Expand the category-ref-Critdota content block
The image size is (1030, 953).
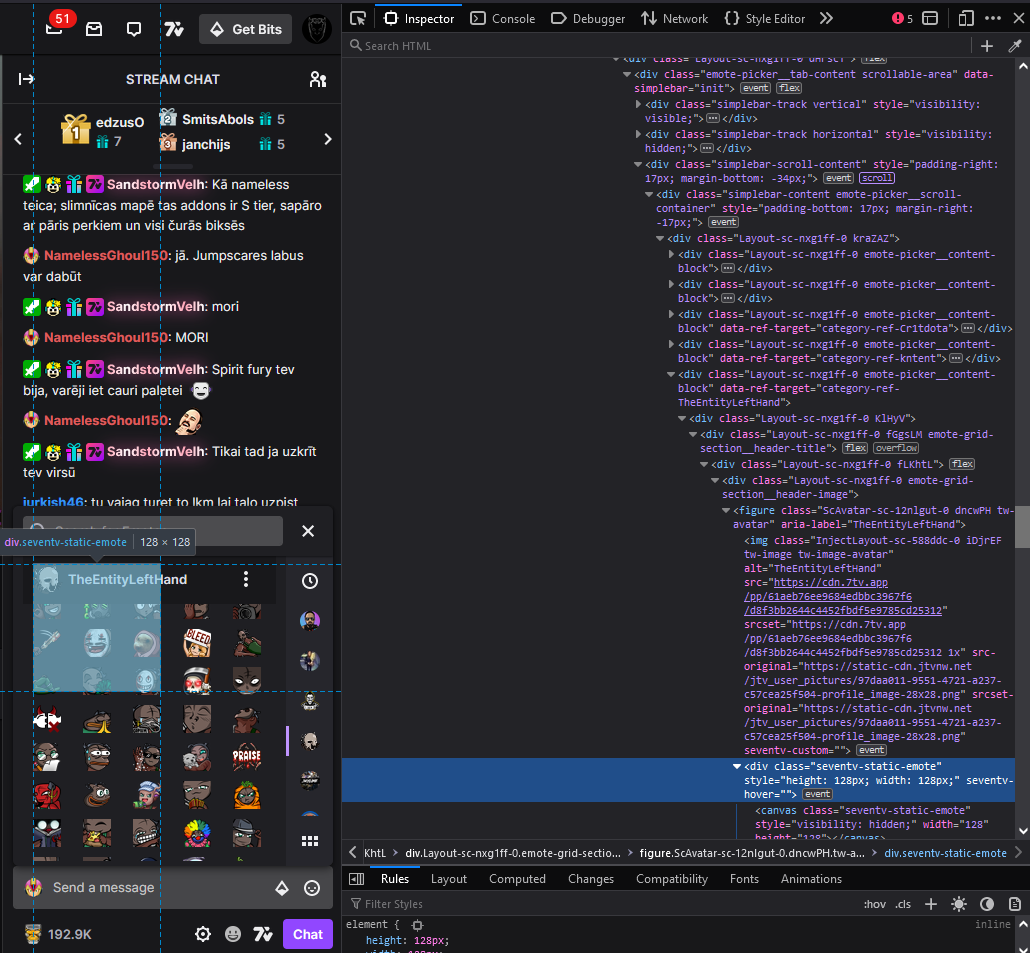(671, 314)
